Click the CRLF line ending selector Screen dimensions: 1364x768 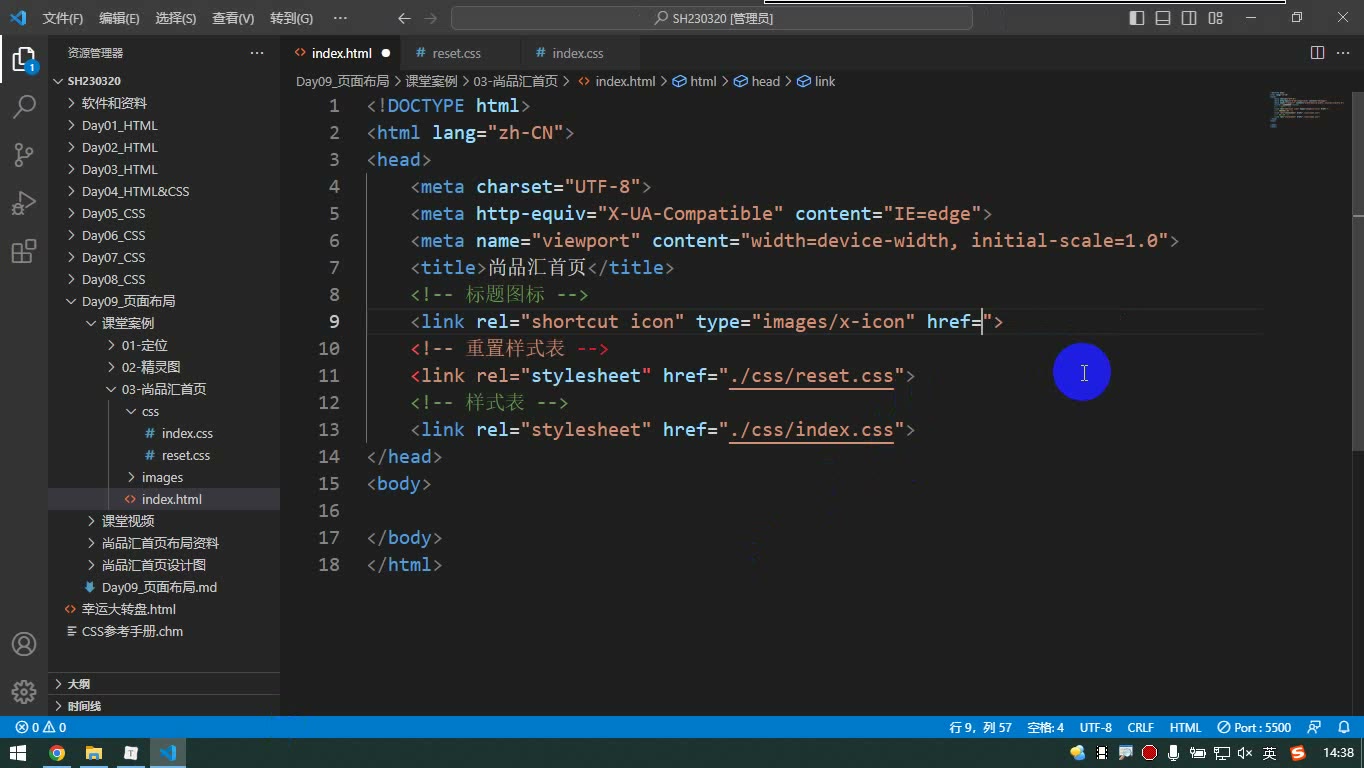(1141, 728)
